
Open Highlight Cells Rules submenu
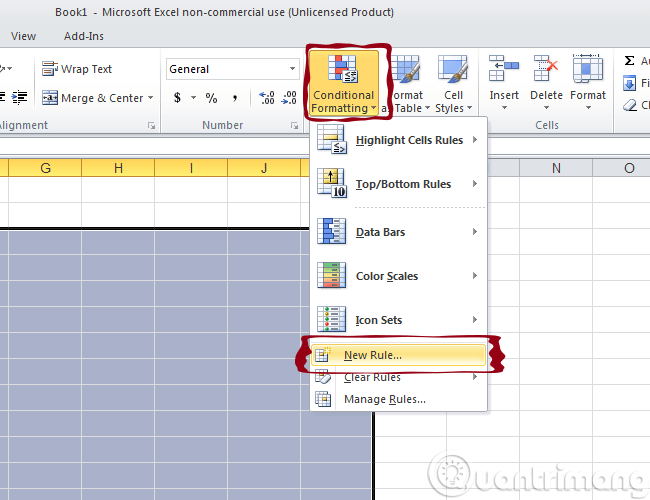click(x=398, y=140)
